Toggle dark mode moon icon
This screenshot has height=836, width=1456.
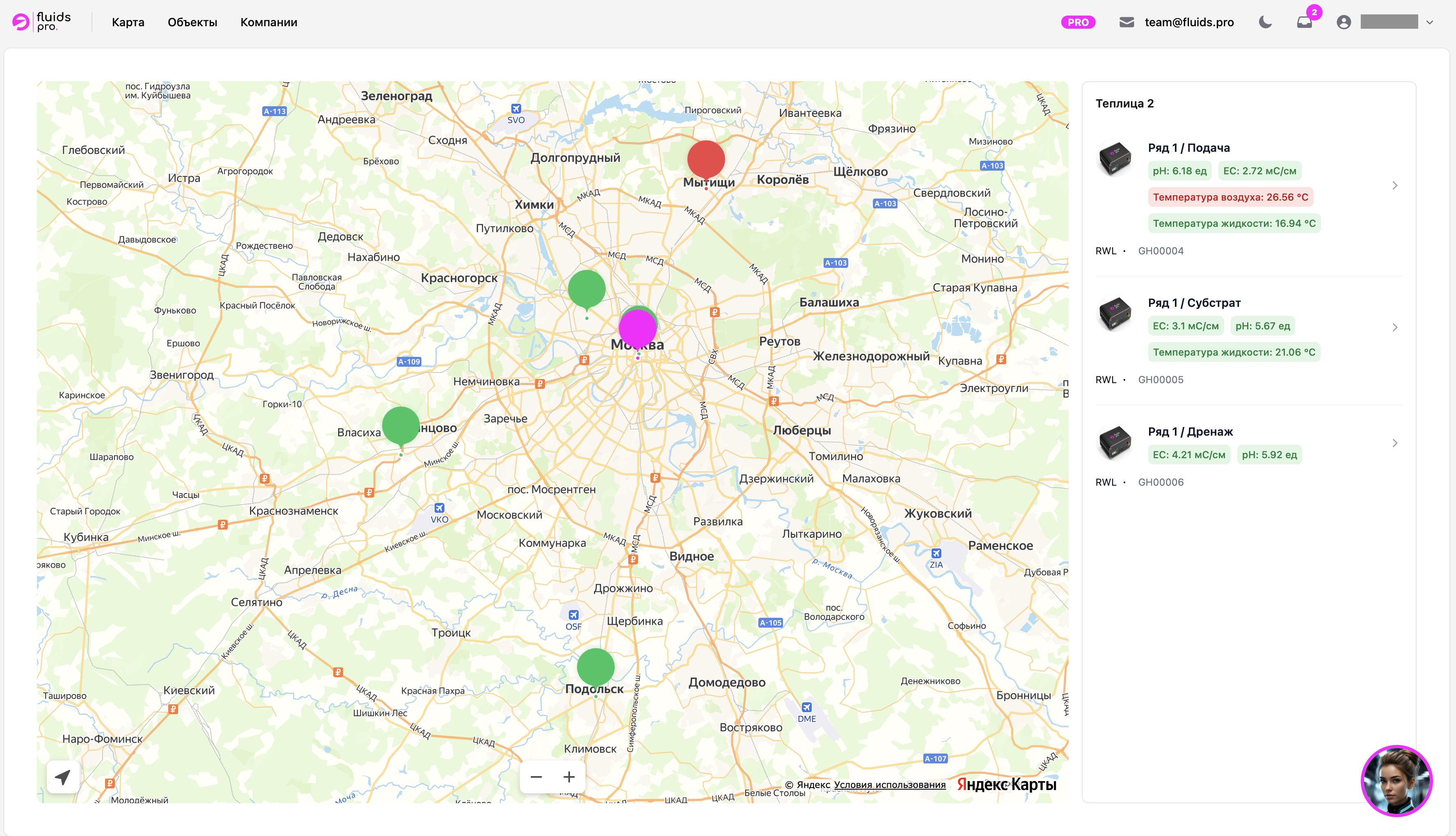point(1265,23)
